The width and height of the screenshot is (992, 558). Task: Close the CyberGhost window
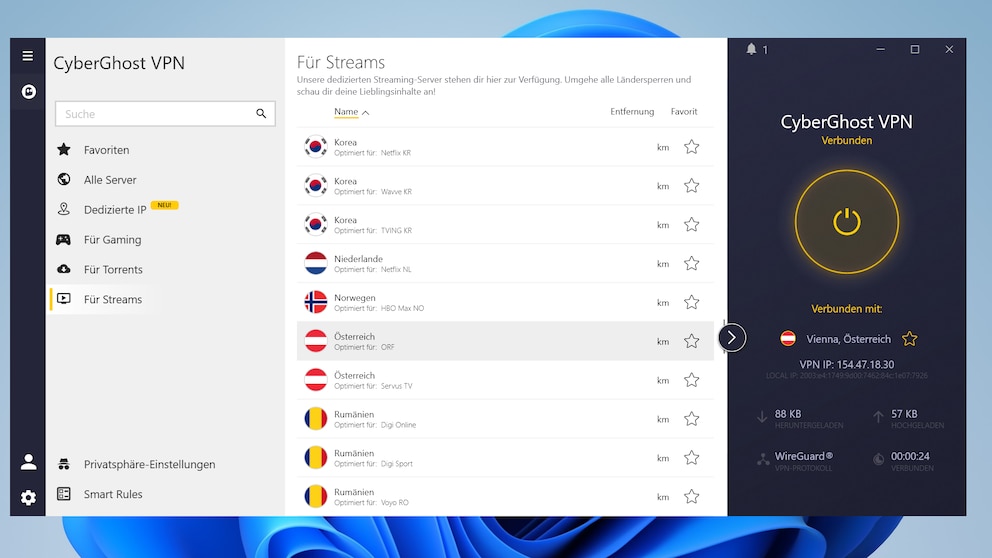pyautogui.click(x=949, y=49)
